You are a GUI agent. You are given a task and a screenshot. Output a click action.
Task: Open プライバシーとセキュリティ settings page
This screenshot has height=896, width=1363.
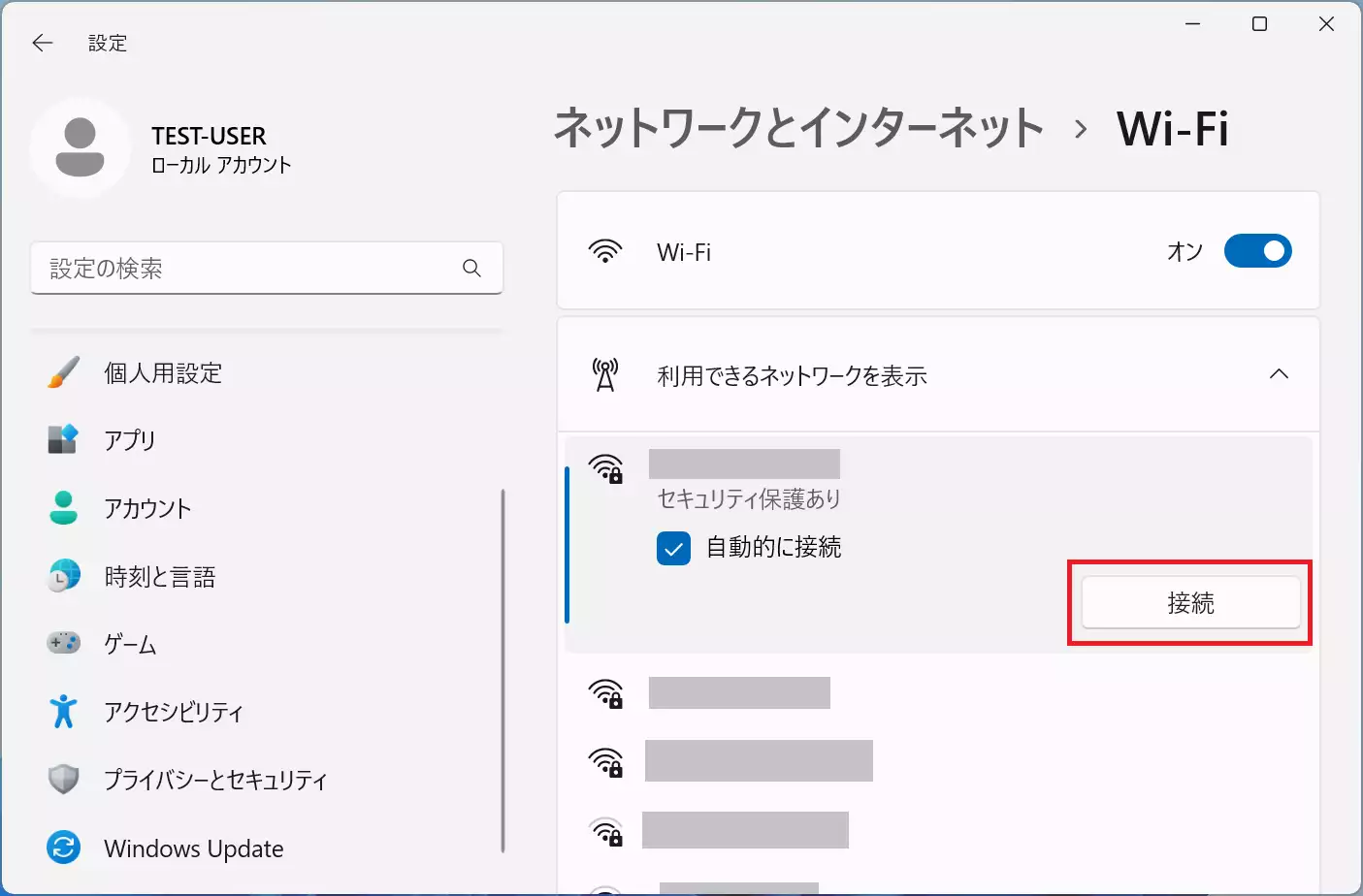267,780
